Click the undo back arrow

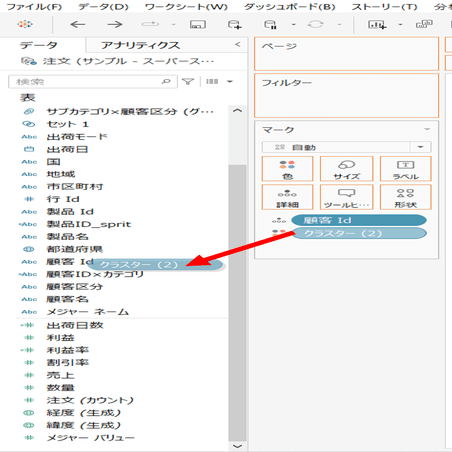click(x=78, y=24)
